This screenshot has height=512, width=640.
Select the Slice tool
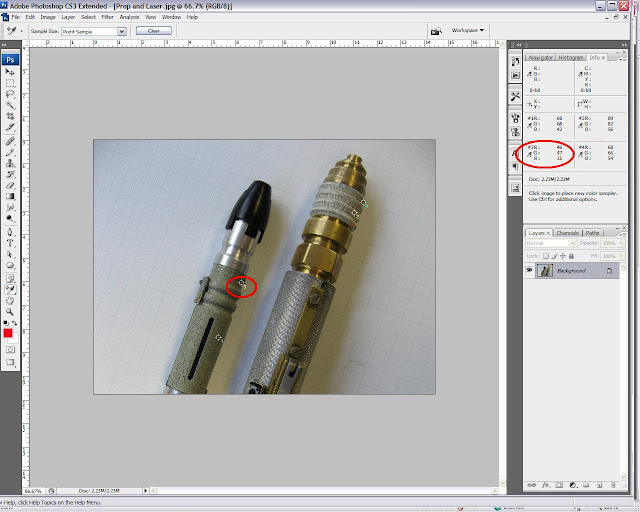(x=10, y=127)
